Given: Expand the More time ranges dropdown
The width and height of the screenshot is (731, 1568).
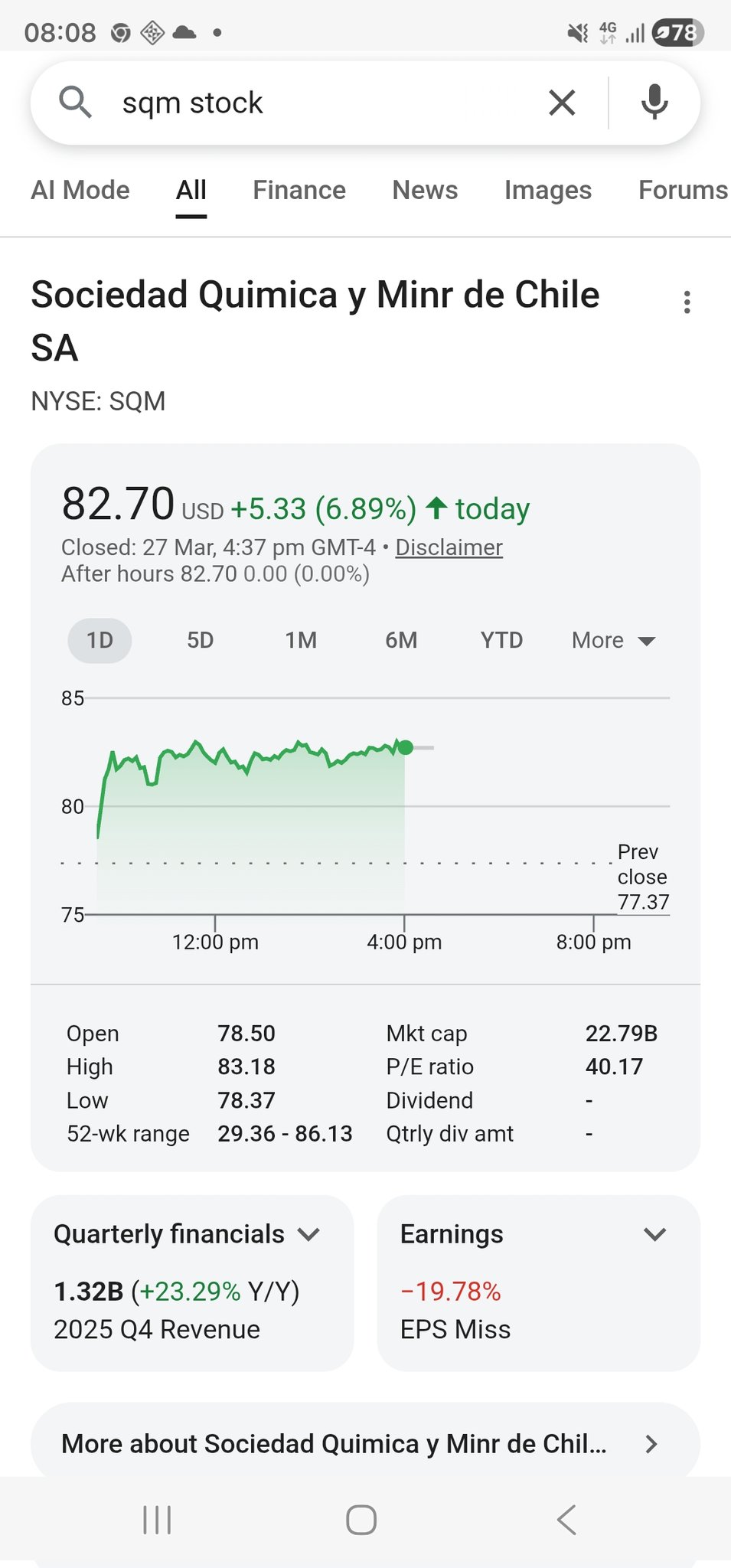Looking at the screenshot, I should click(613, 640).
